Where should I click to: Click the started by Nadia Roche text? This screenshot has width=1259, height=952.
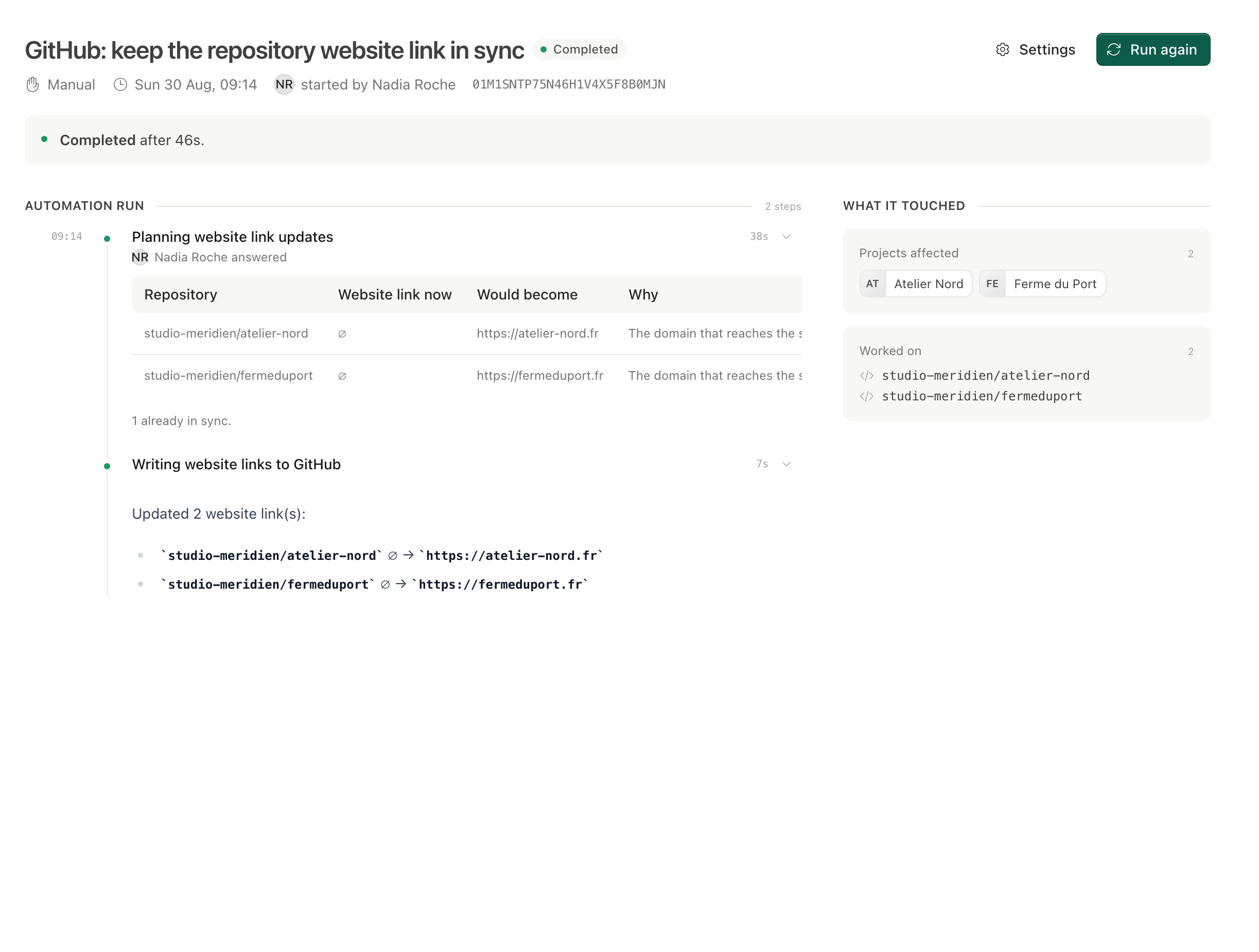tap(378, 85)
